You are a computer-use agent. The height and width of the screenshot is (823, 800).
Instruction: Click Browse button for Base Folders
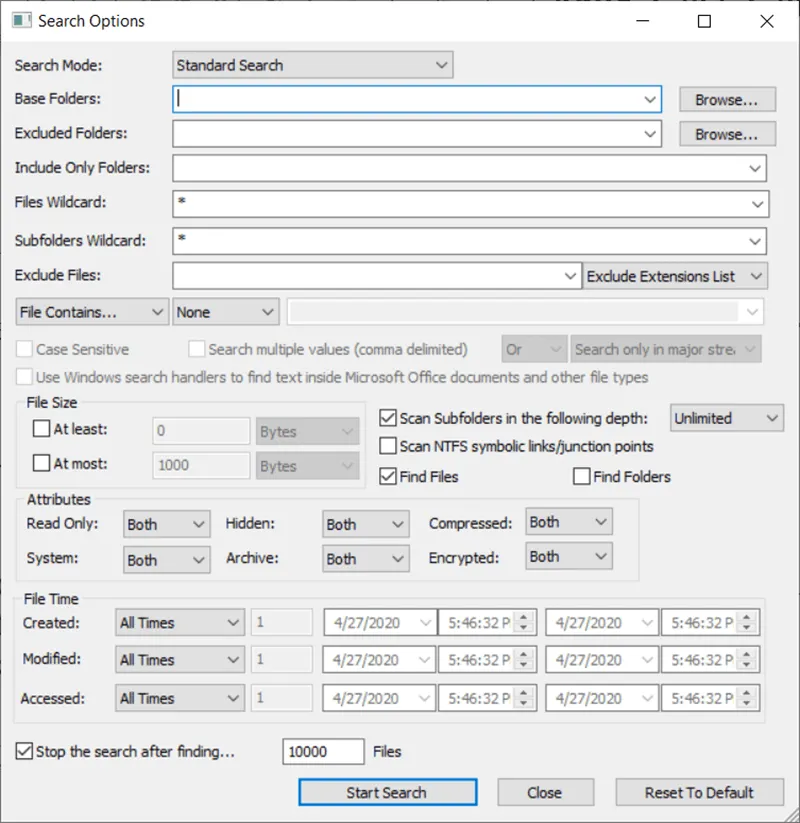click(x=727, y=100)
